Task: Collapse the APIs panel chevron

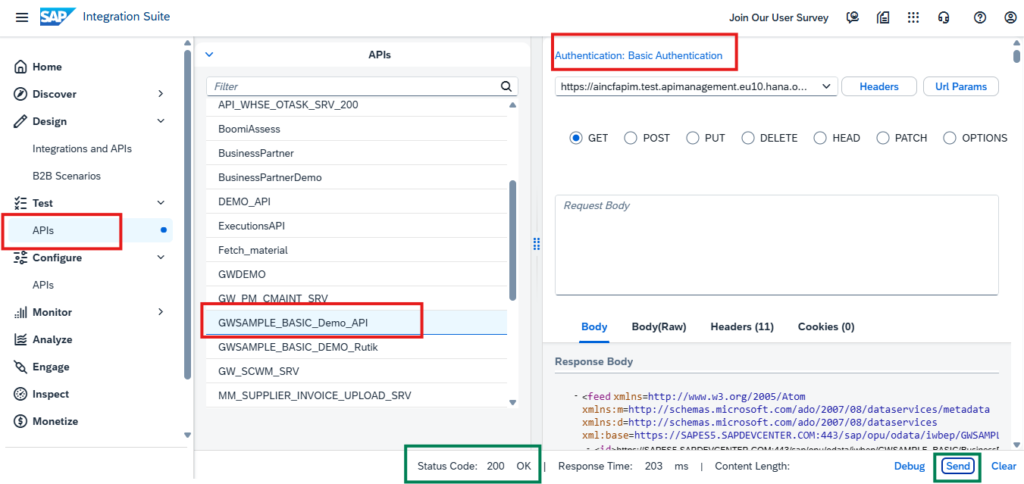Action: [x=209, y=55]
